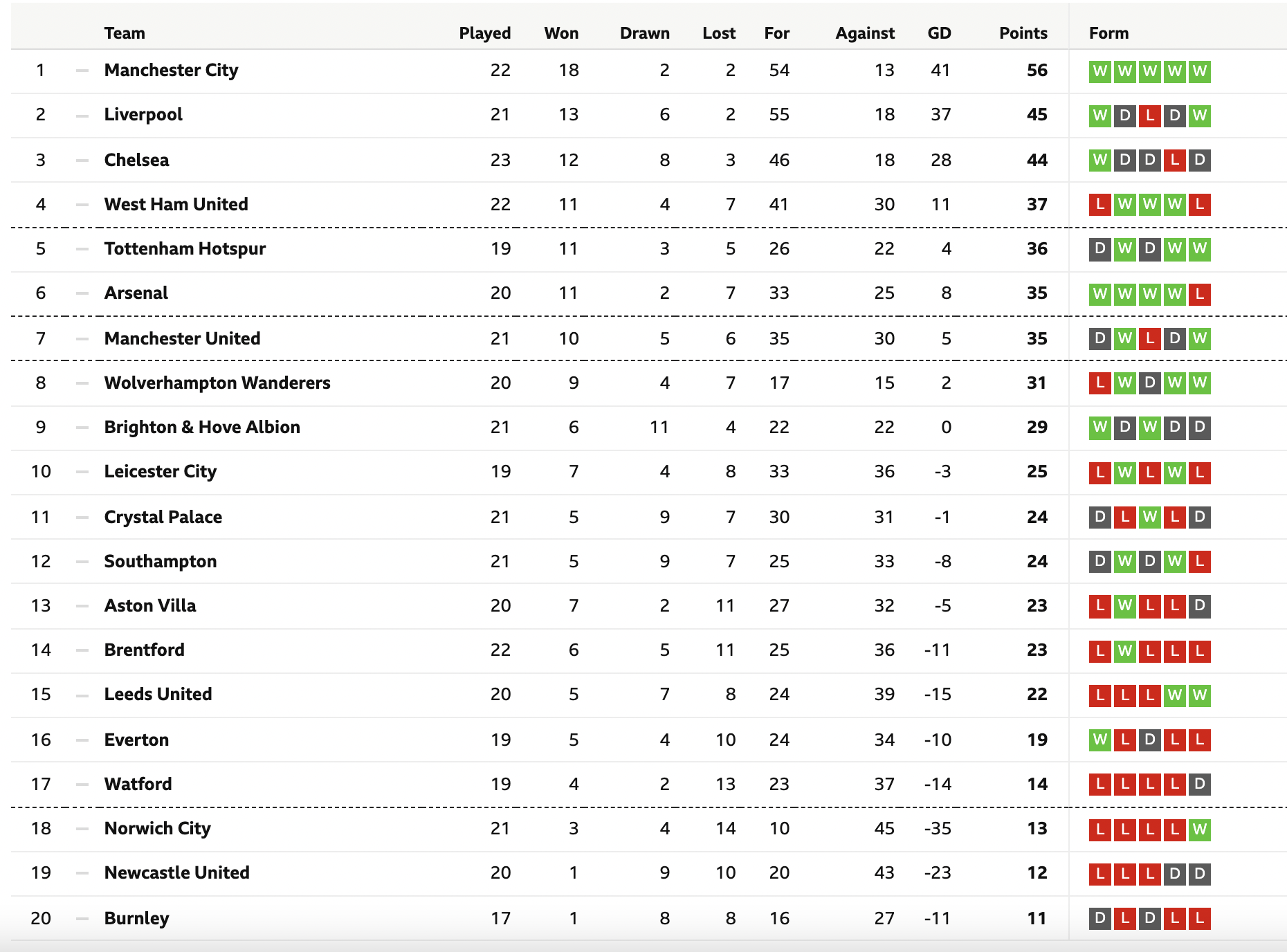Click Crystal Palace's green W form badge

(1150, 518)
